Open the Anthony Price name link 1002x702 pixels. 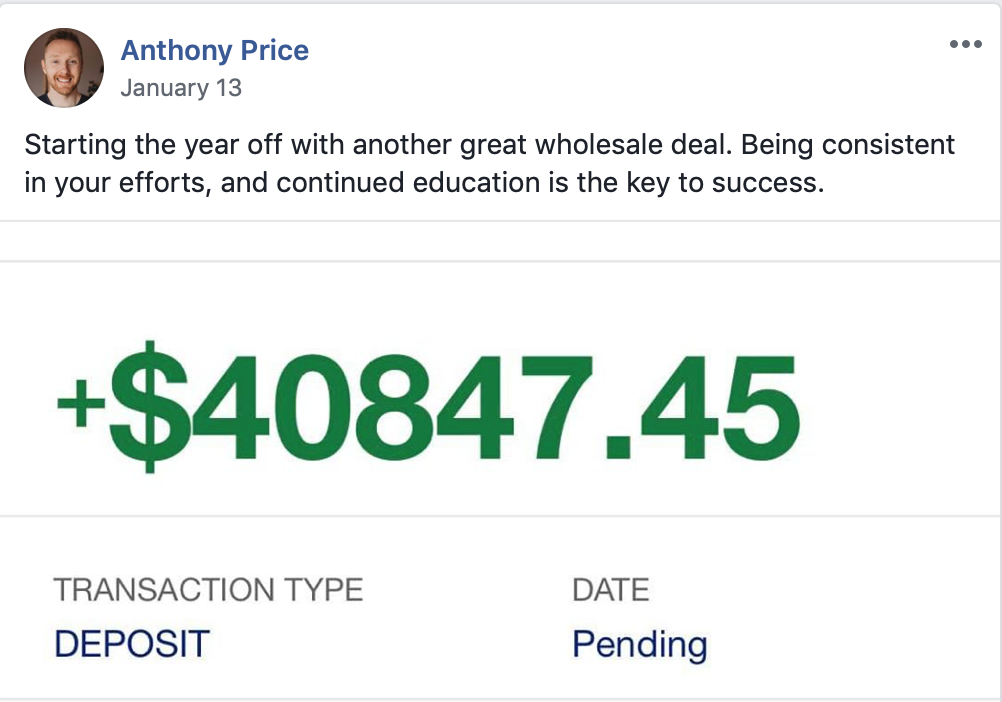(214, 50)
